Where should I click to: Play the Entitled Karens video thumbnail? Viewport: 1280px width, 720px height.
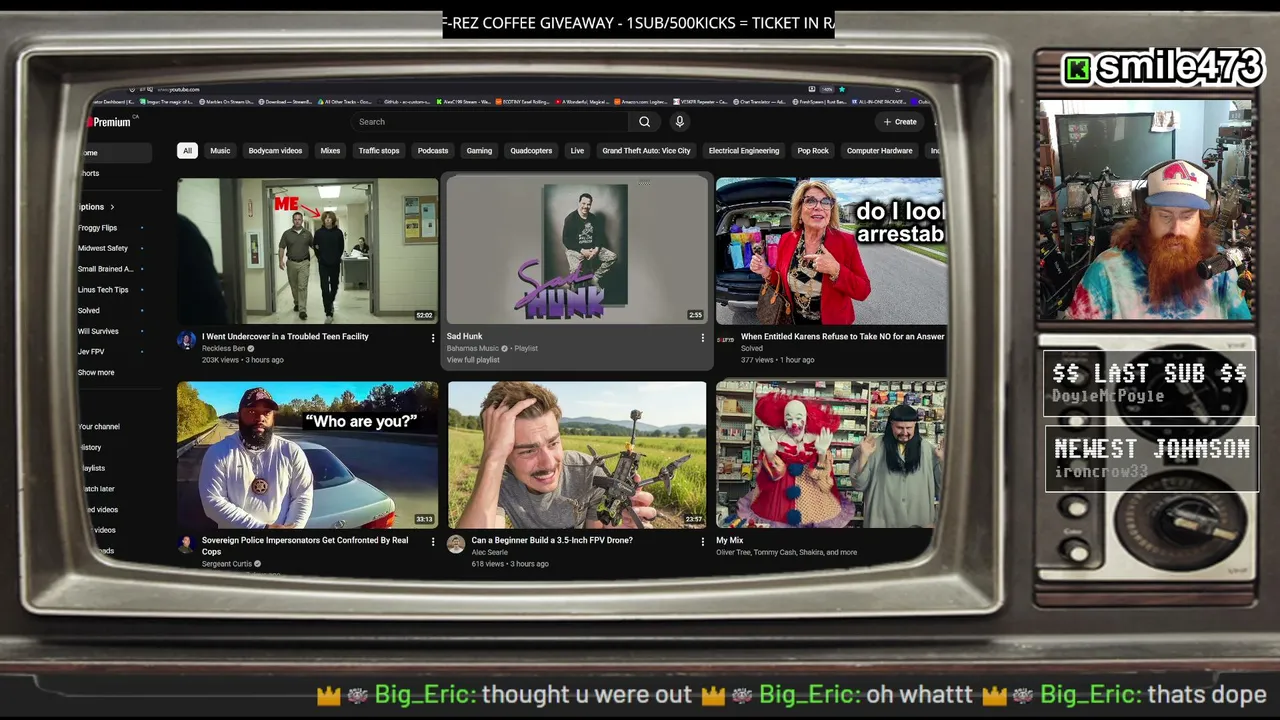click(829, 250)
